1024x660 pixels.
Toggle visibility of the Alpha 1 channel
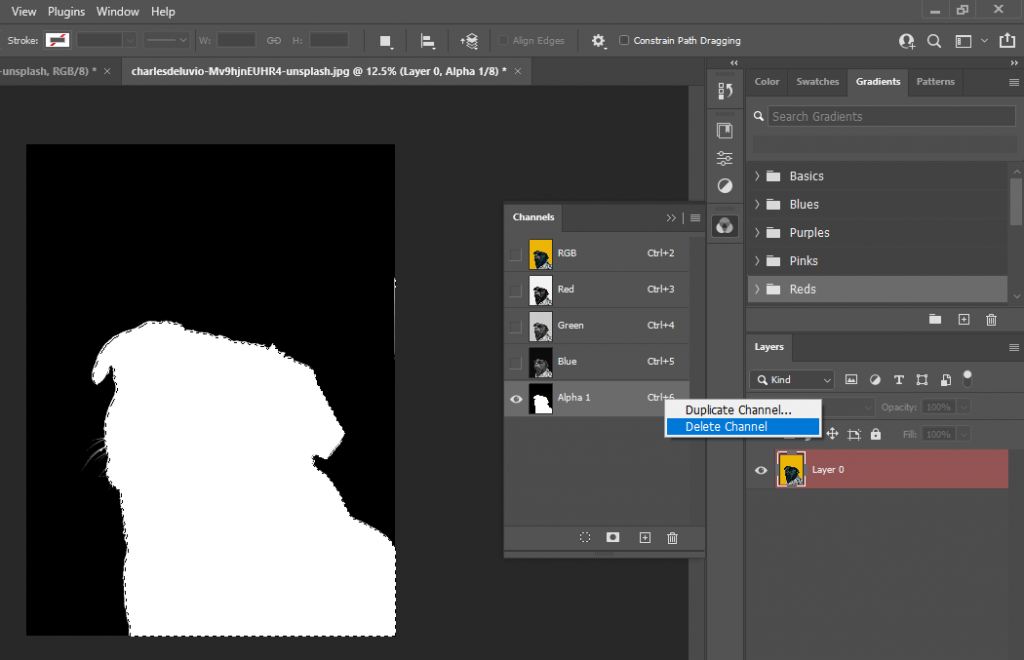516,398
